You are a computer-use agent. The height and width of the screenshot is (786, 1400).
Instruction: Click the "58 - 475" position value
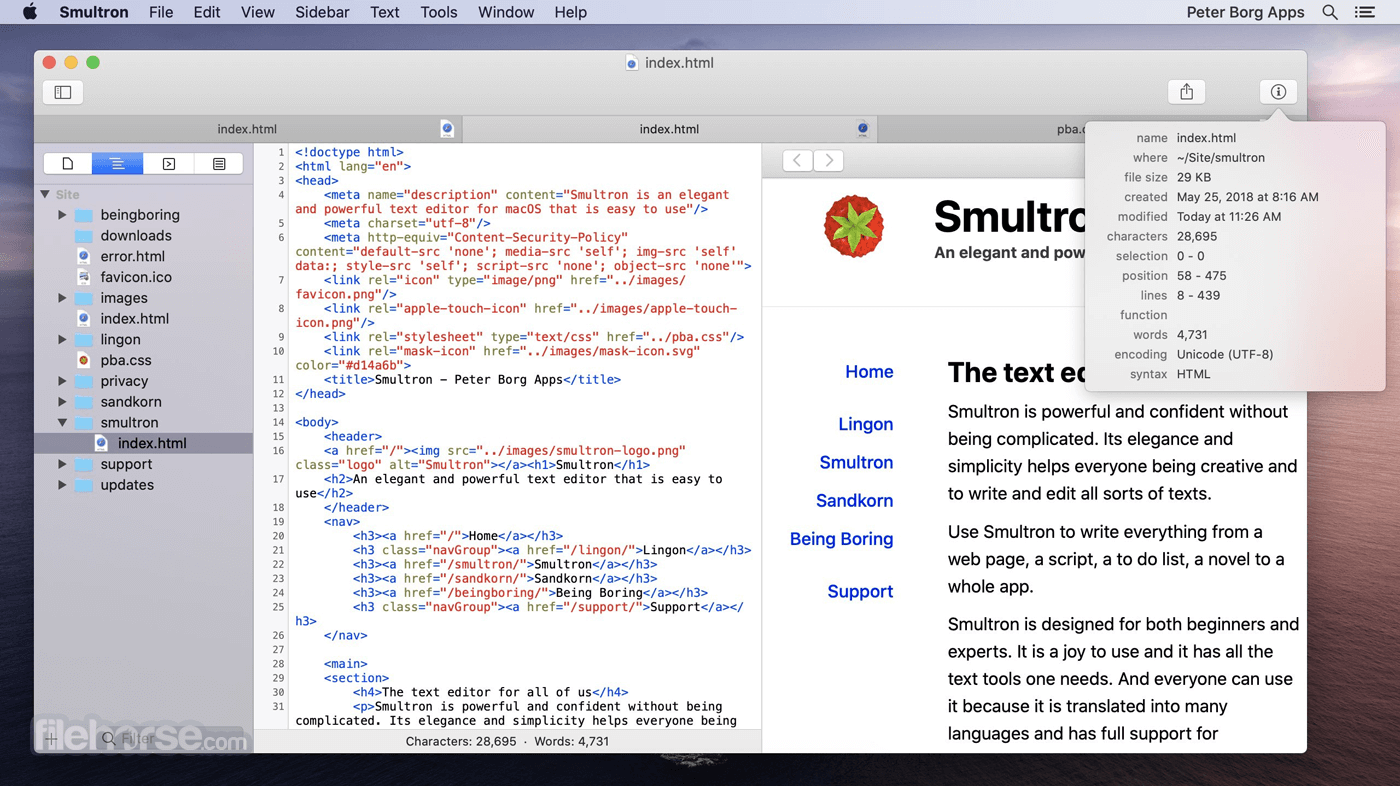[1202, 276]
